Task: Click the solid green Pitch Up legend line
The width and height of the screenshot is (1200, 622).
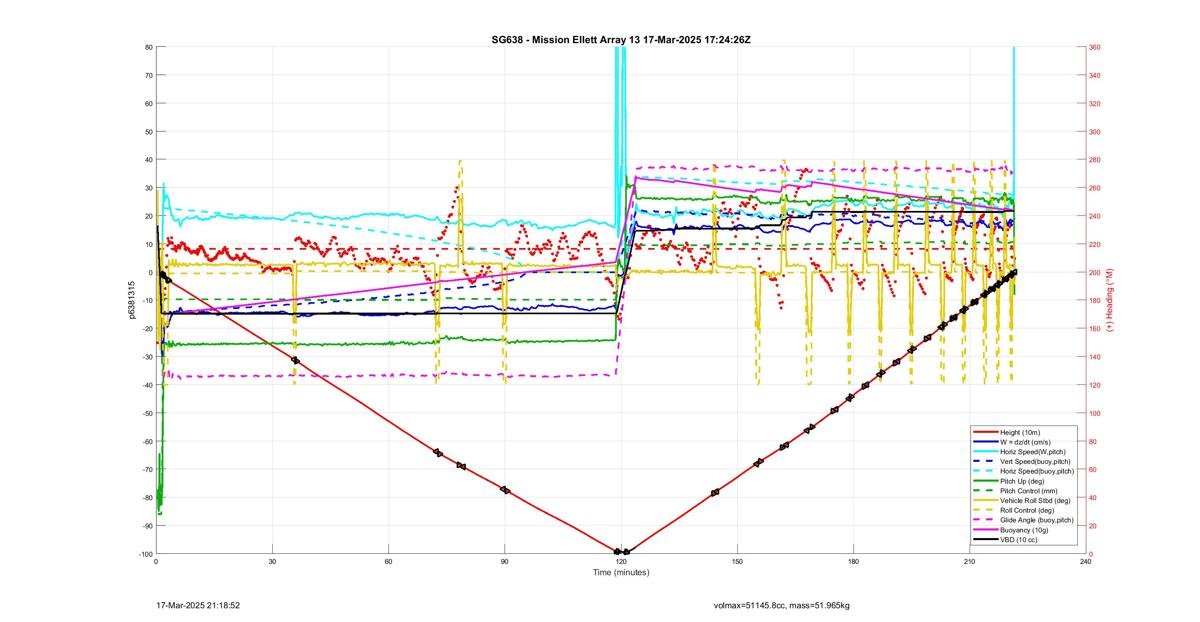Action: tap(984, 481)
